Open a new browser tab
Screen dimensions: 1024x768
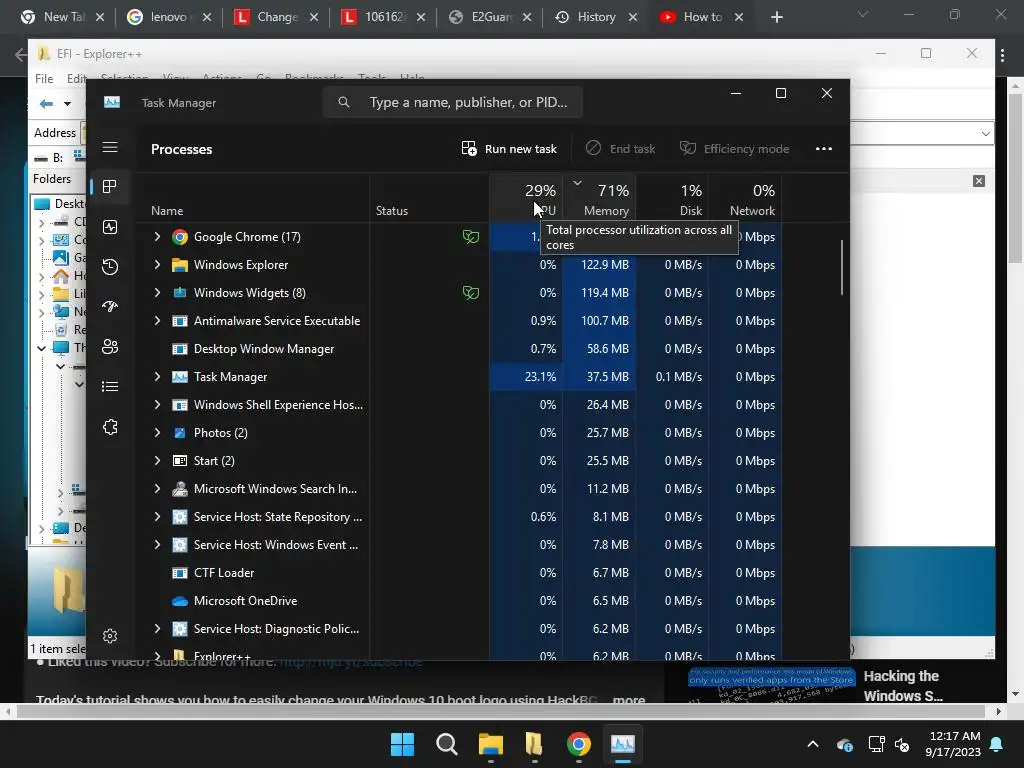coord(776,17)
